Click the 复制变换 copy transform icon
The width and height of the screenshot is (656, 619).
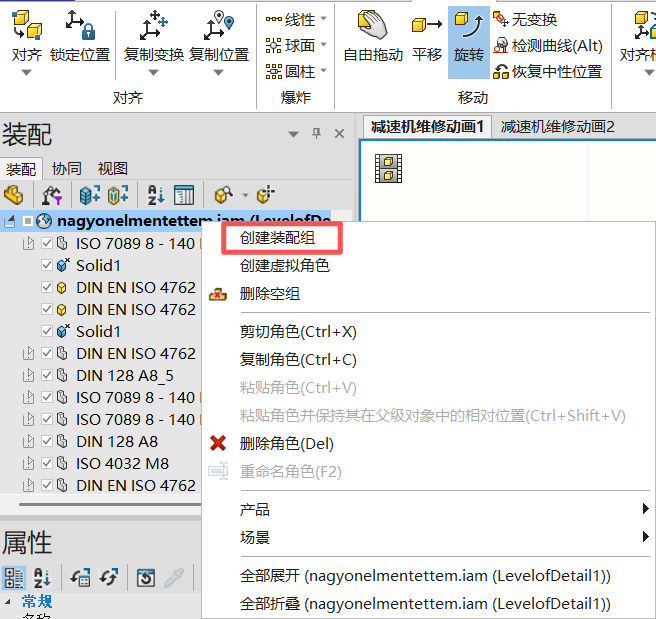[x=154, y=26]
